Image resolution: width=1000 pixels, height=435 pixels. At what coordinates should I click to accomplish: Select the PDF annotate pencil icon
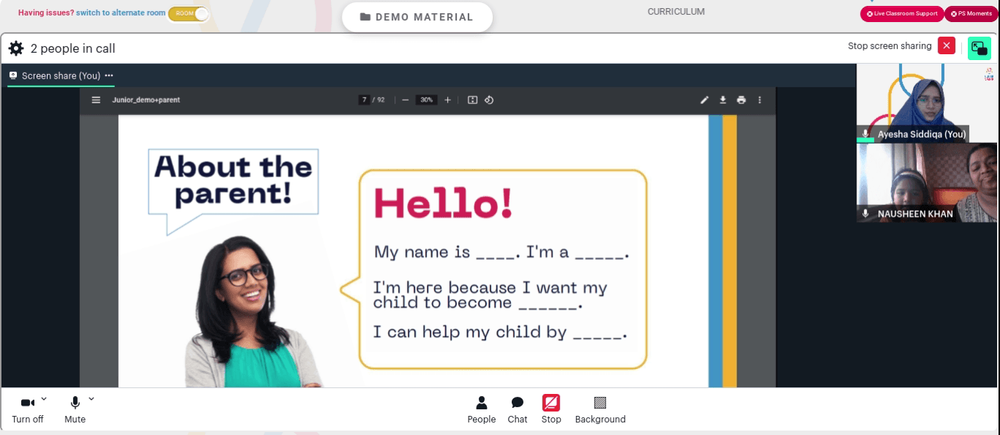pyautogui.click(x=705, y=100)
